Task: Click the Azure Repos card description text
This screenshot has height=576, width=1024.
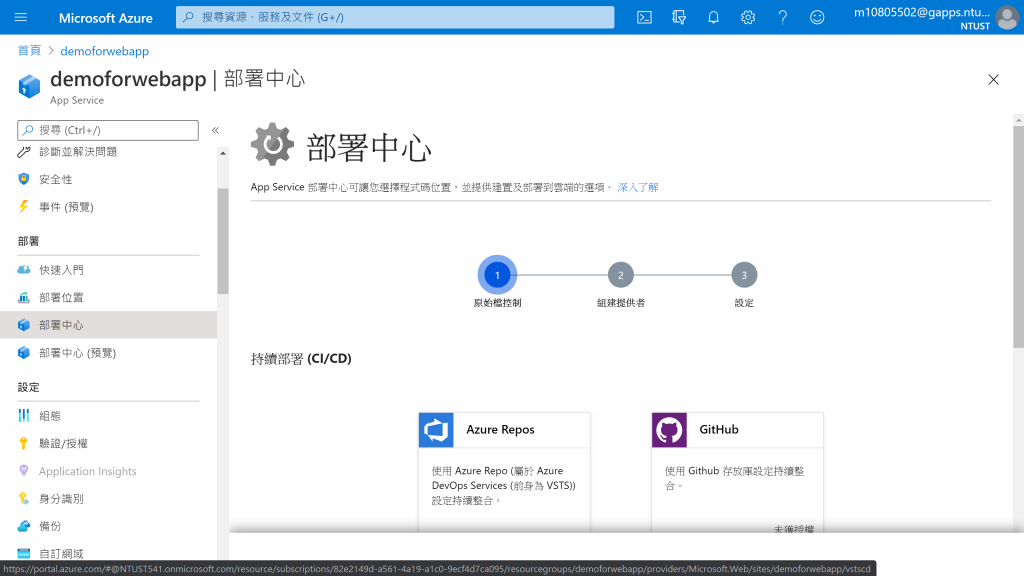Action: [x=503, y=485]
